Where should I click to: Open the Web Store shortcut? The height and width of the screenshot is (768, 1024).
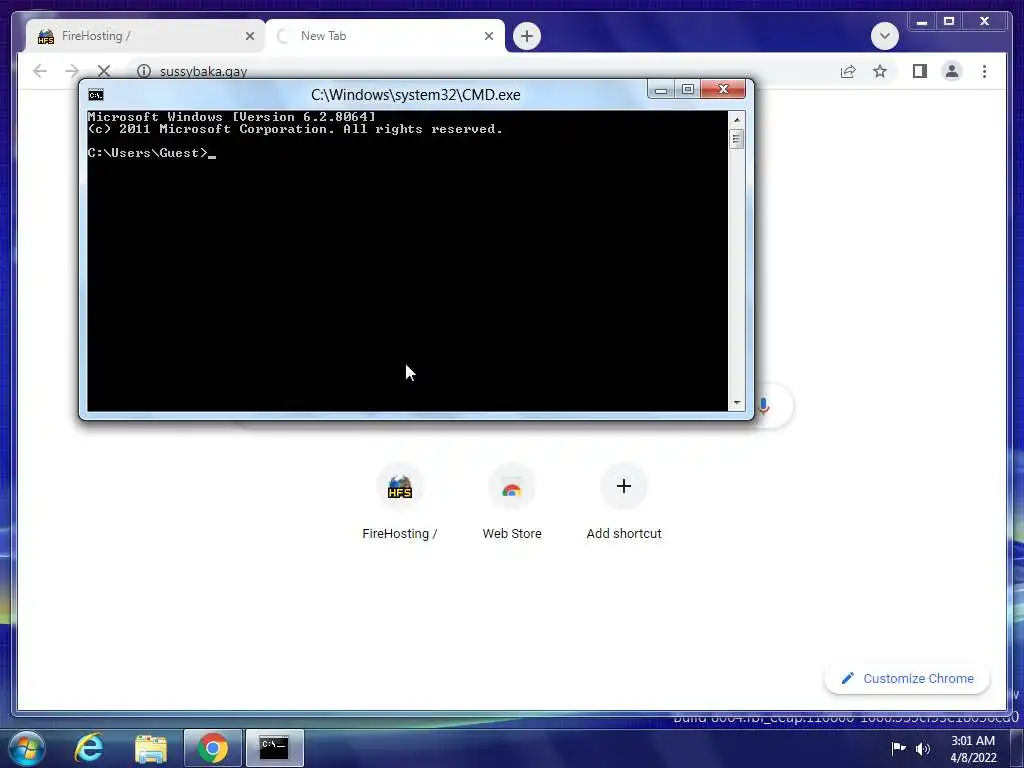[x=512, y=503]
